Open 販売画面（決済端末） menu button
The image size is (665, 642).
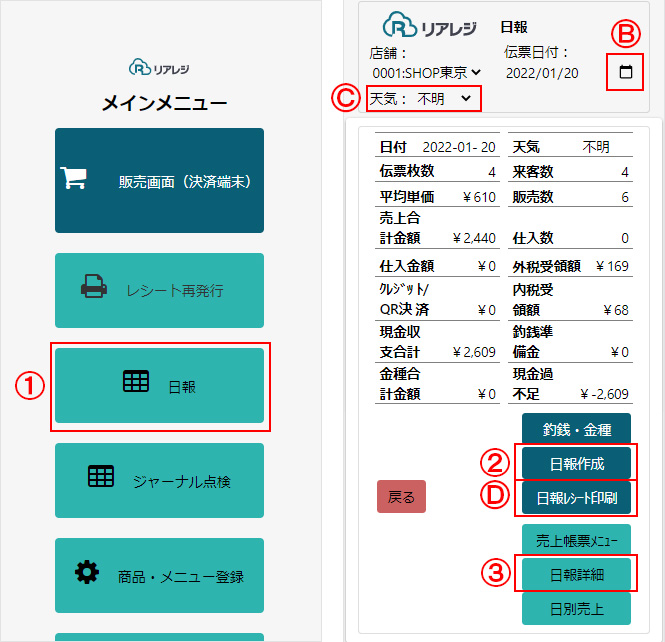(159, 181)
